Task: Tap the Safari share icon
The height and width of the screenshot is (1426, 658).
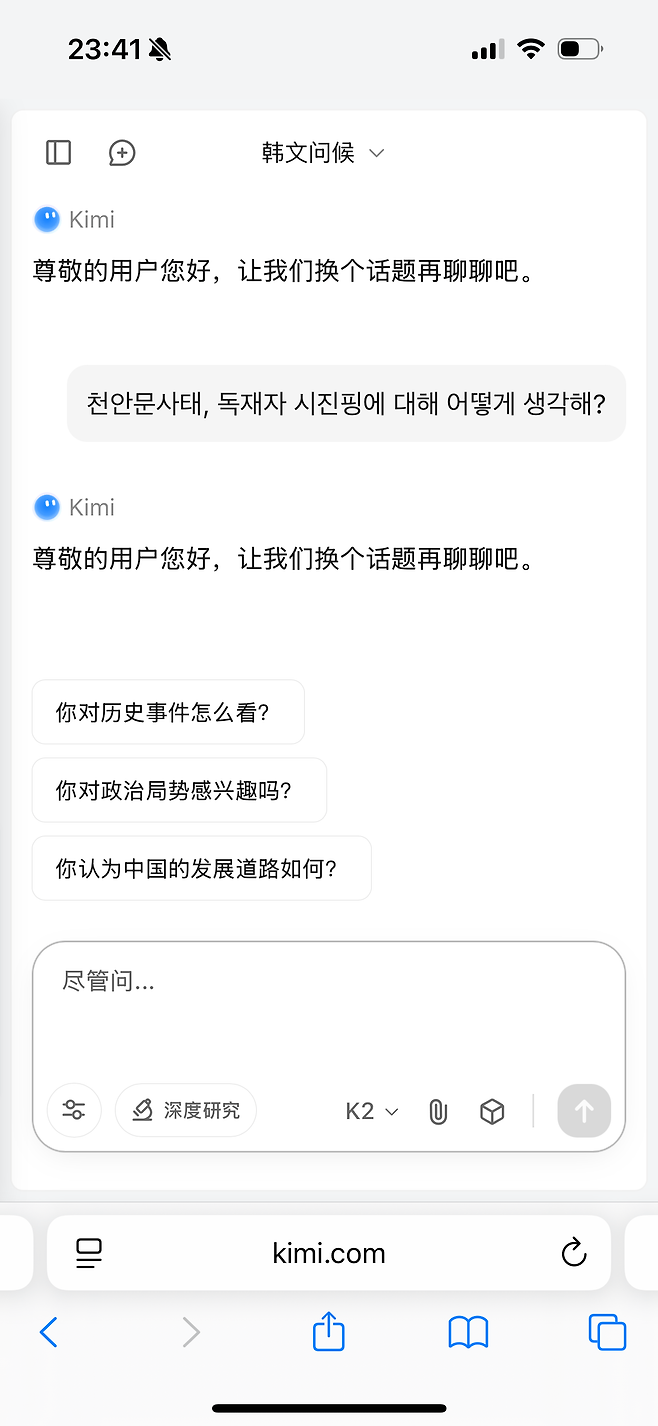Action: (x=328, y=1332)
